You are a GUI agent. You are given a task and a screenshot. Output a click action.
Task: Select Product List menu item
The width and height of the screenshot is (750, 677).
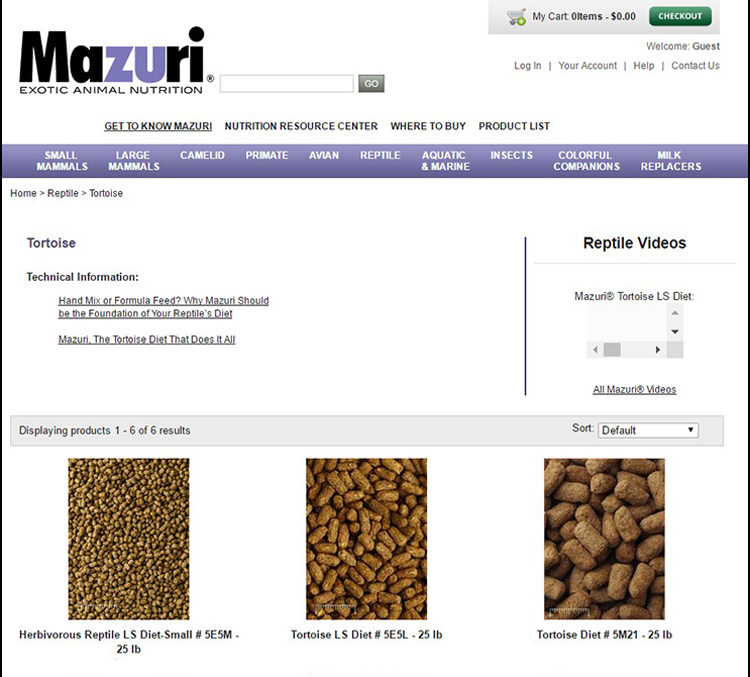(514, 126)
